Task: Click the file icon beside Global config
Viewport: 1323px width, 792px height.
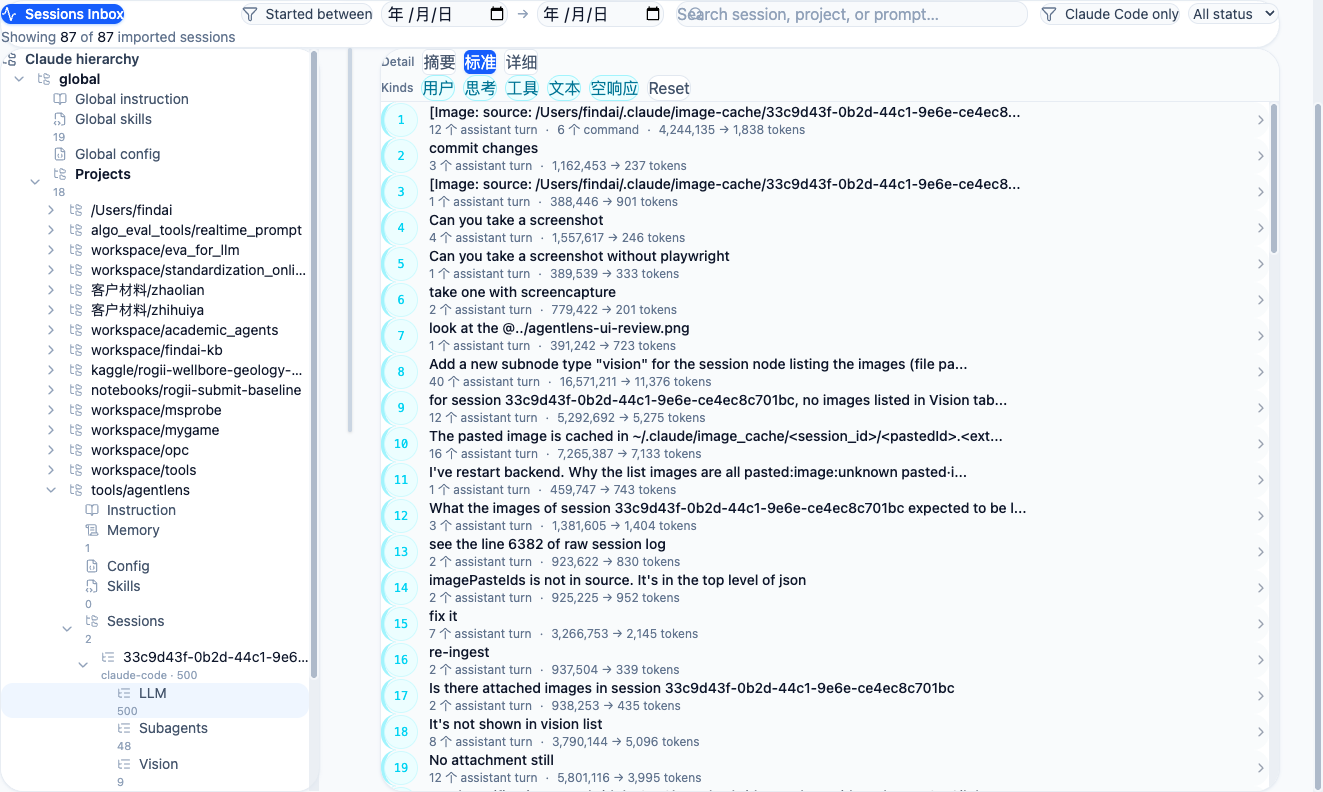Action: click(x=60, y=154)
